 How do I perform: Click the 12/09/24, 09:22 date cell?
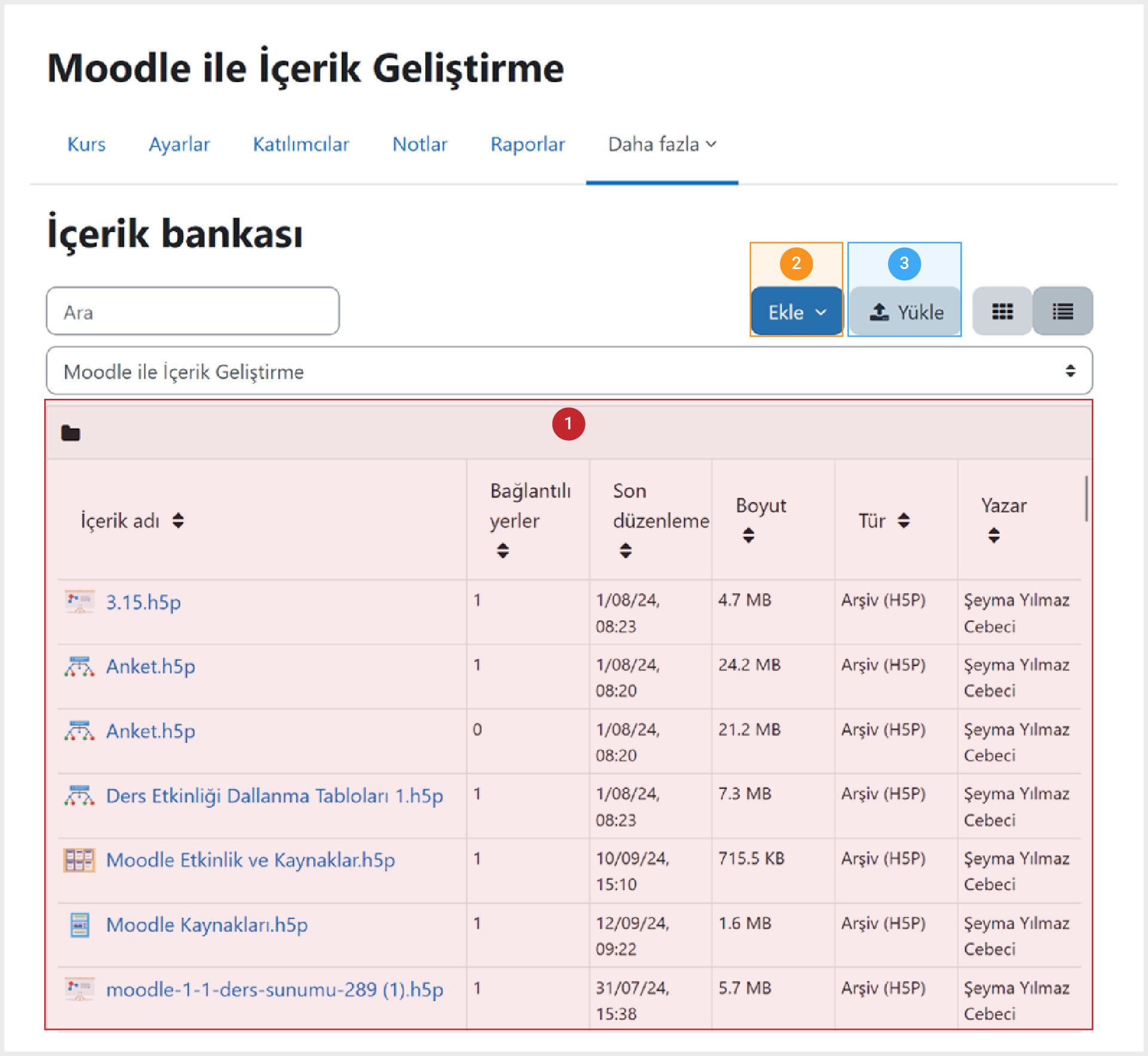(x=633, y=936)
